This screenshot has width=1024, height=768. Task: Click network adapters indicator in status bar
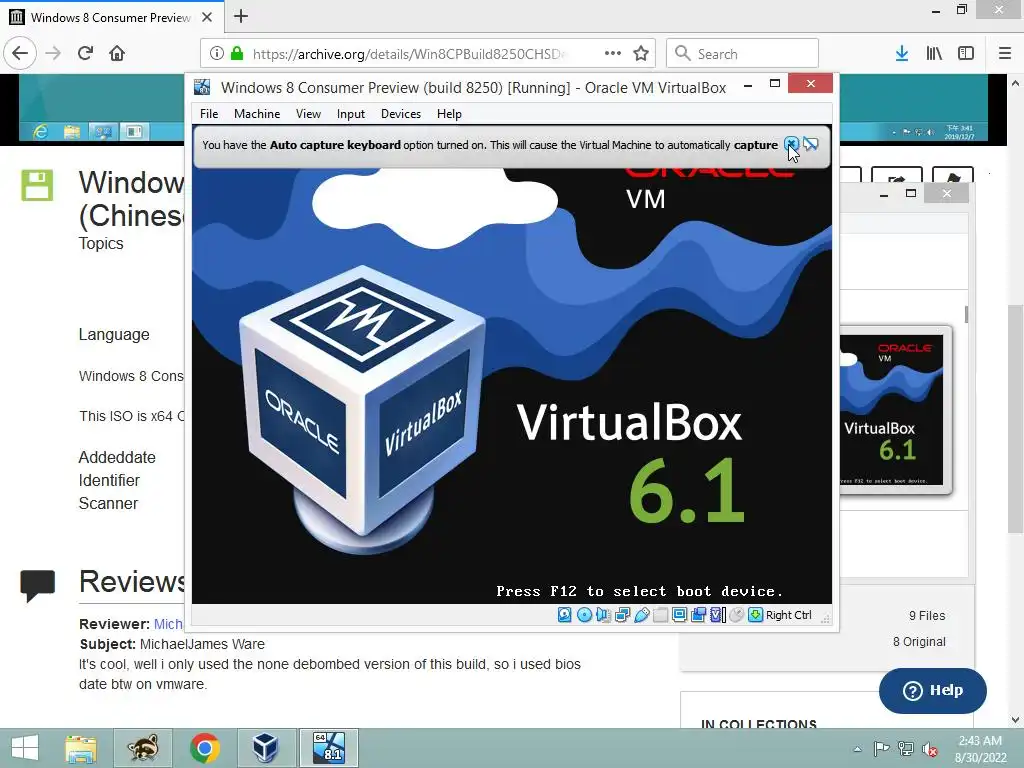pyautogui.click(x=622, y=615)
